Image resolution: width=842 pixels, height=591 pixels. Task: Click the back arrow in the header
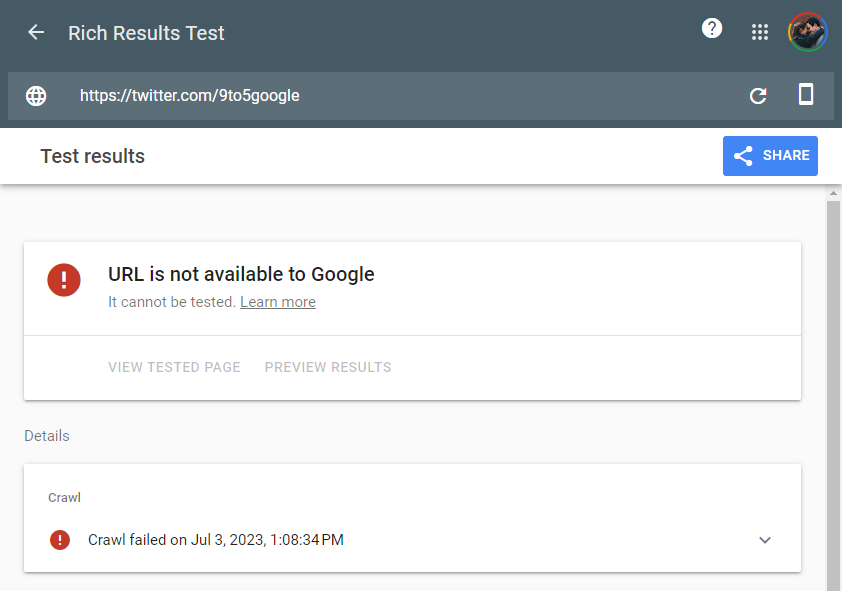tap(36, 32)
